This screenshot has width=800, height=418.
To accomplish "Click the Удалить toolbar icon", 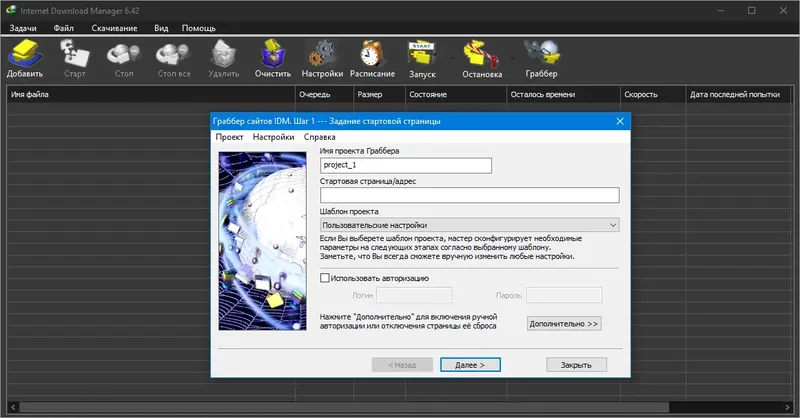I will (x=223, y=54).
